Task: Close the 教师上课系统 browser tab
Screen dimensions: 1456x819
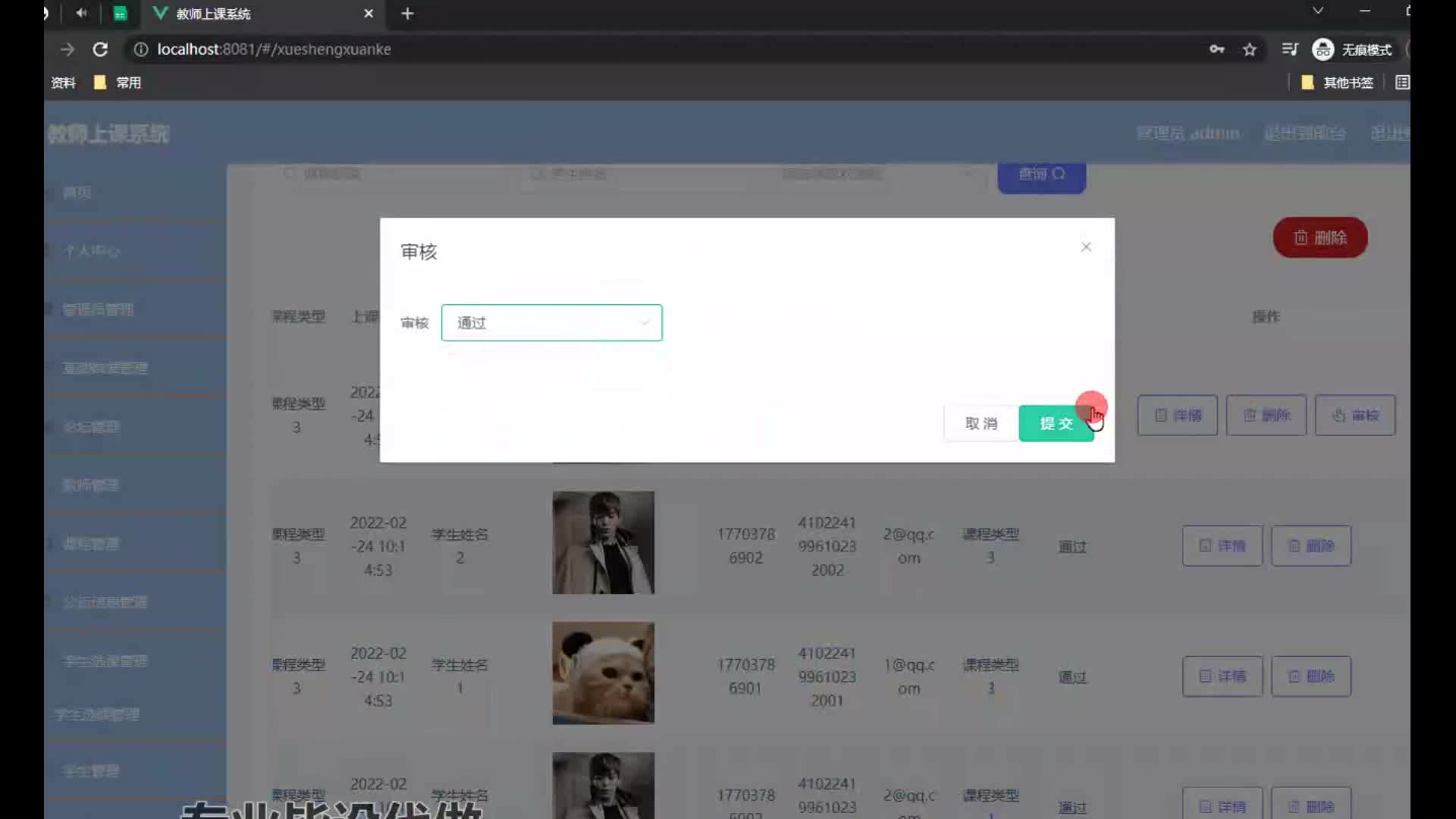Action: 369,14
